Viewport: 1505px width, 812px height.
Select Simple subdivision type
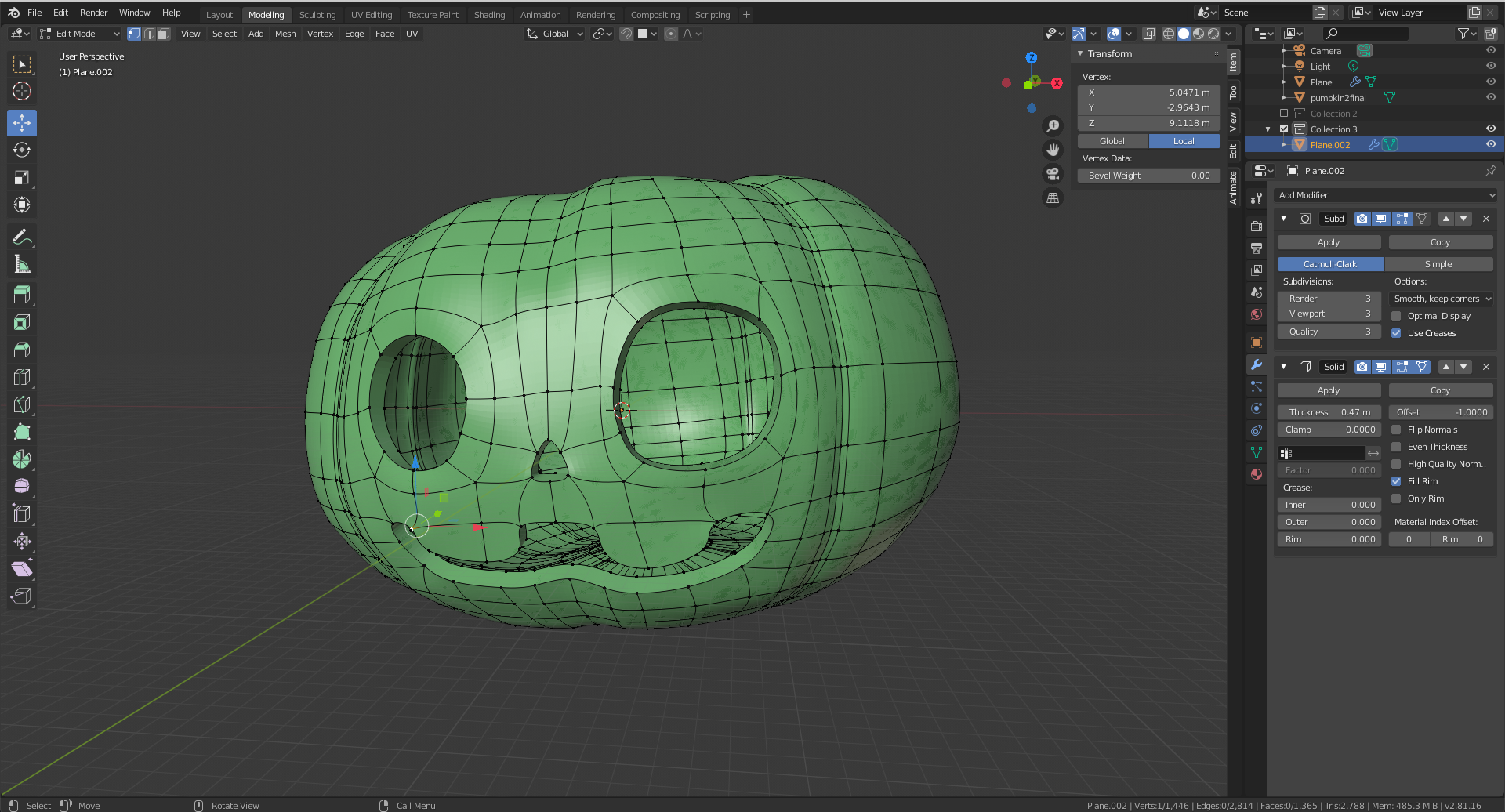(x=1438, y=264)
